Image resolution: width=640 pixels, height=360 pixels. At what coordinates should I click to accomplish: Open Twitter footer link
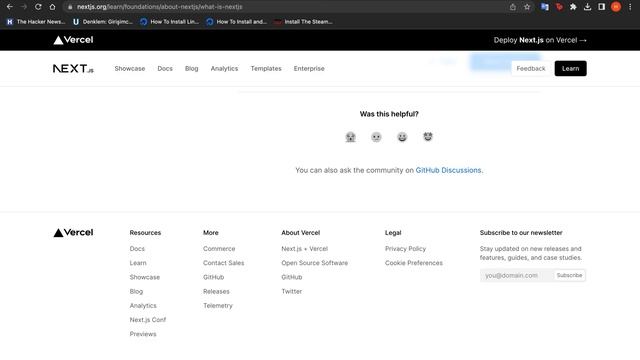(292, 291)
